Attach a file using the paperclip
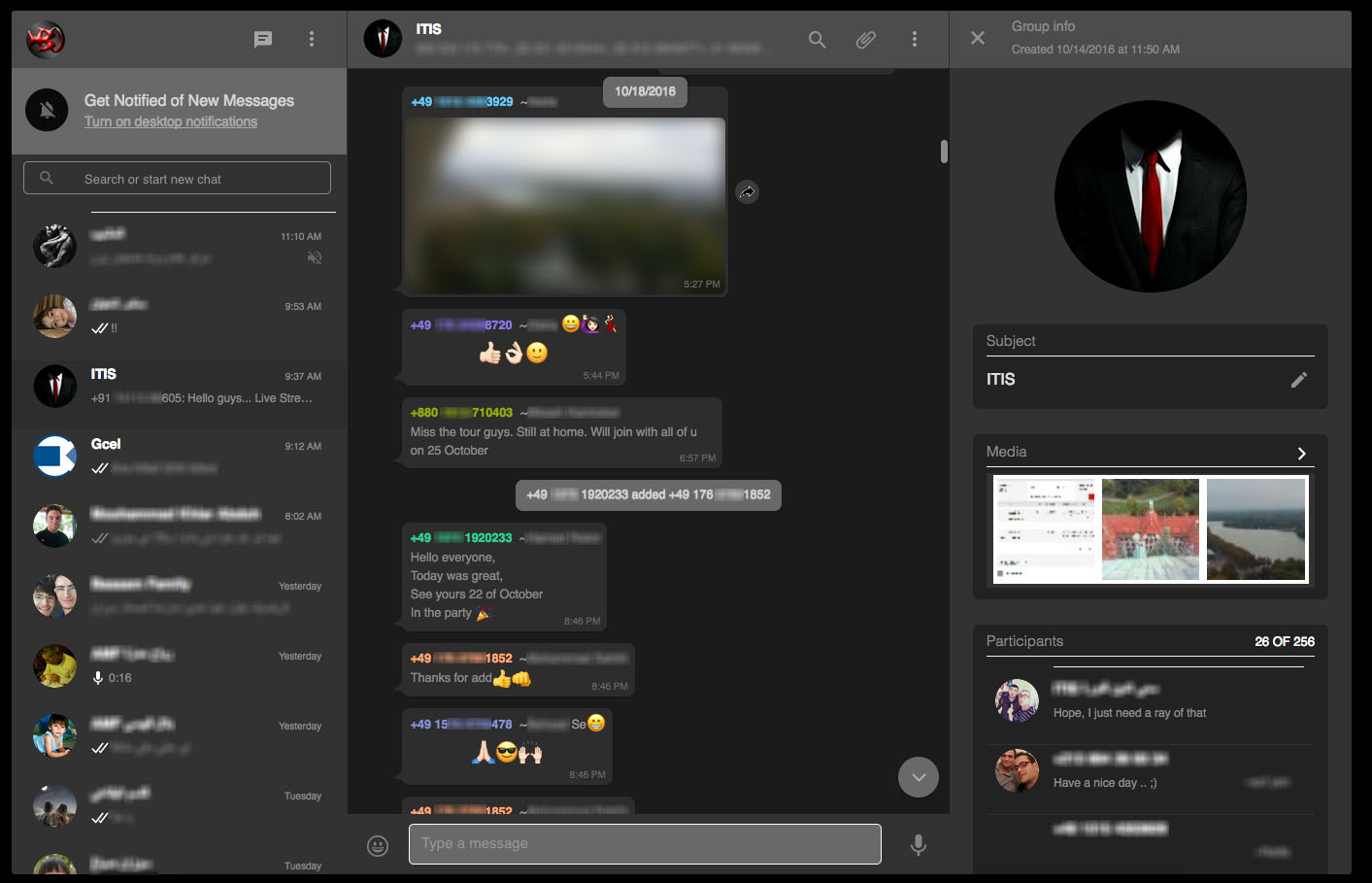 point(865,40)
